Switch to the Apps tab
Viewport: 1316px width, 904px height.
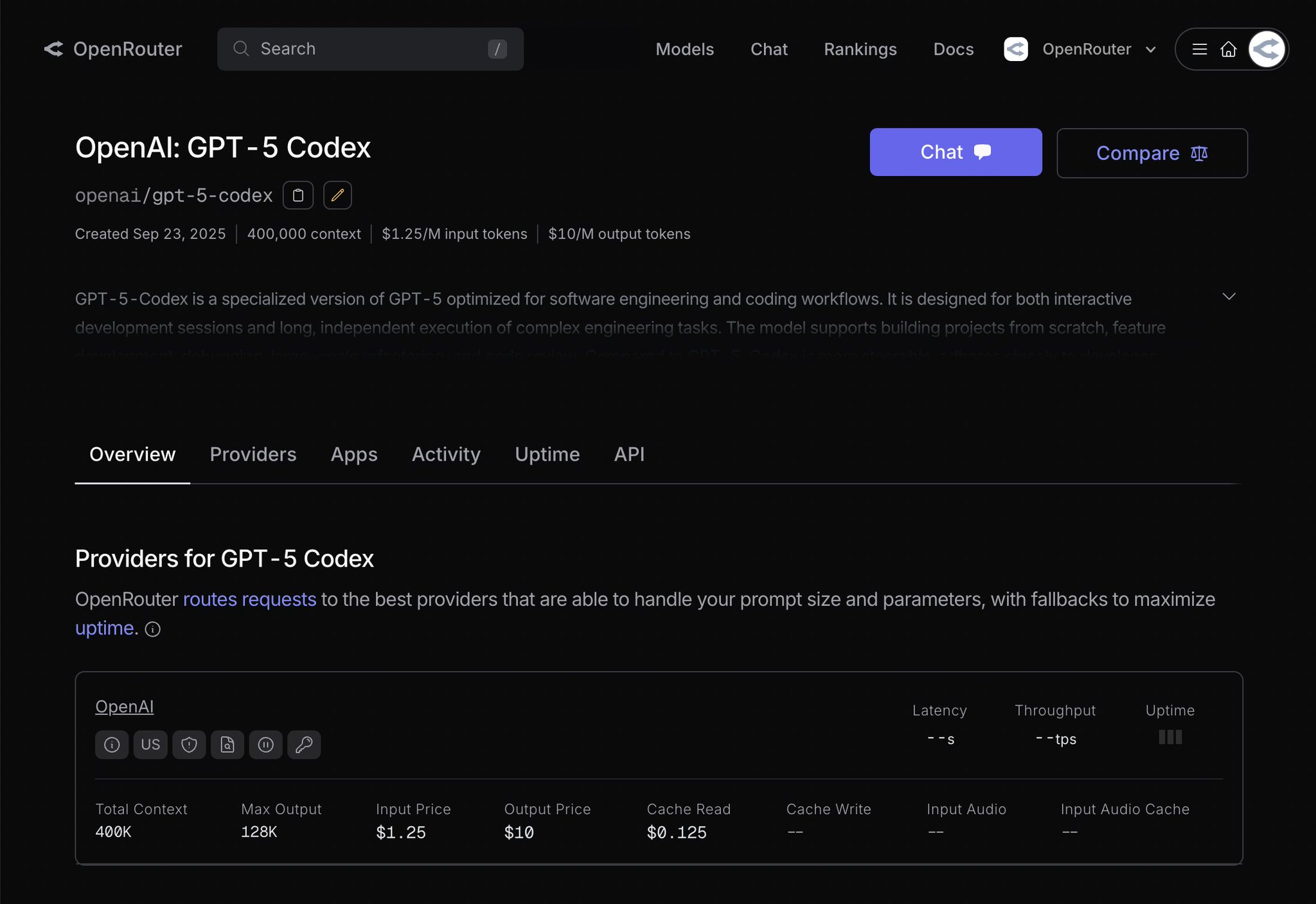(x=354, y=454)
